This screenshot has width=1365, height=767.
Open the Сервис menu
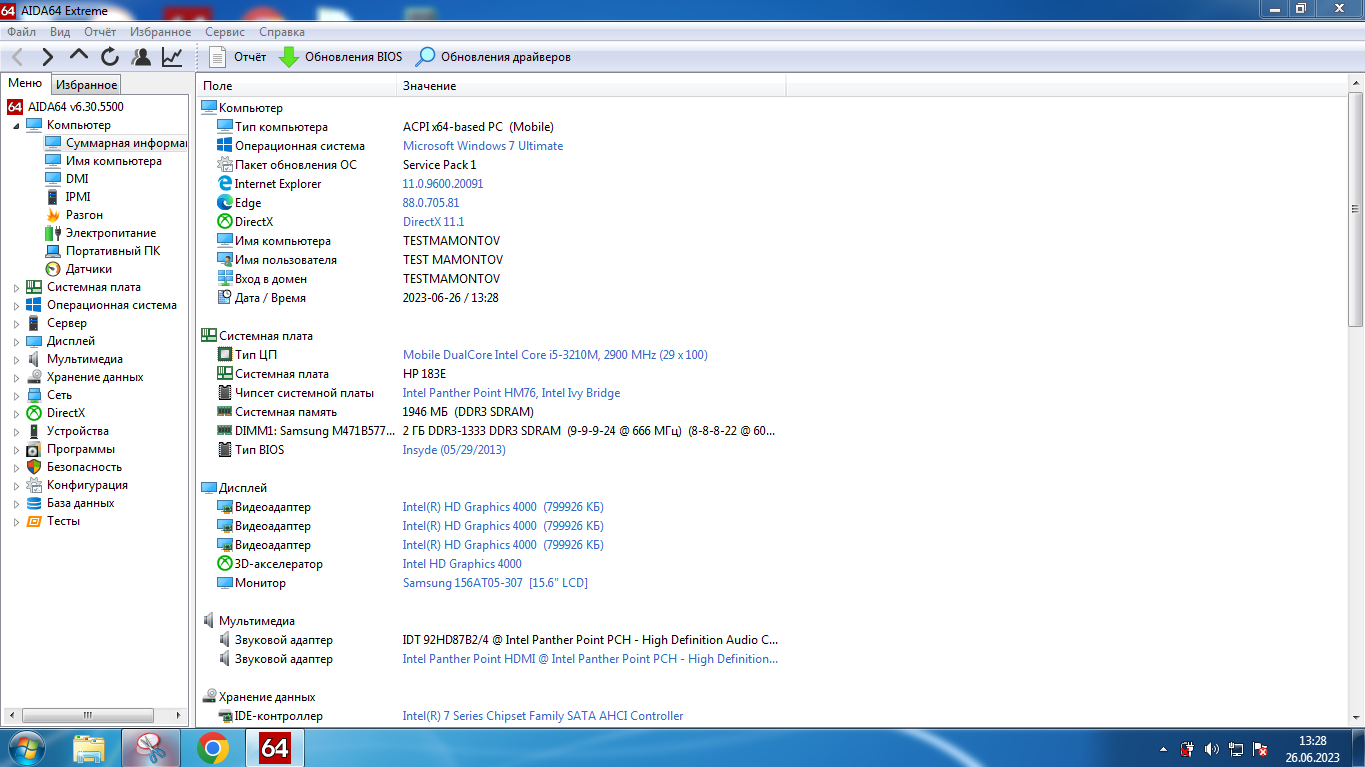point(225,32)
